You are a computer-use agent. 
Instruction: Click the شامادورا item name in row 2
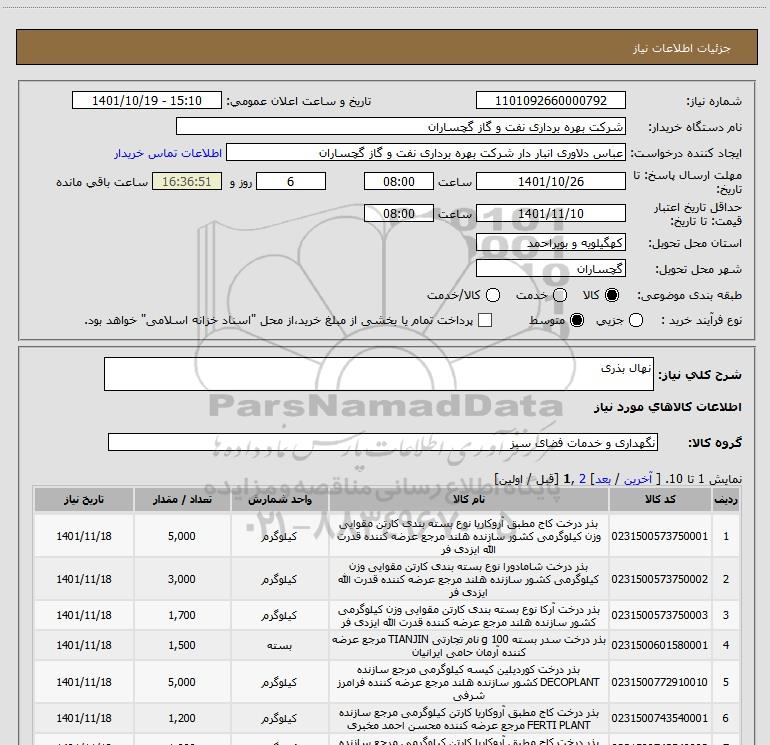click(468, 579)
